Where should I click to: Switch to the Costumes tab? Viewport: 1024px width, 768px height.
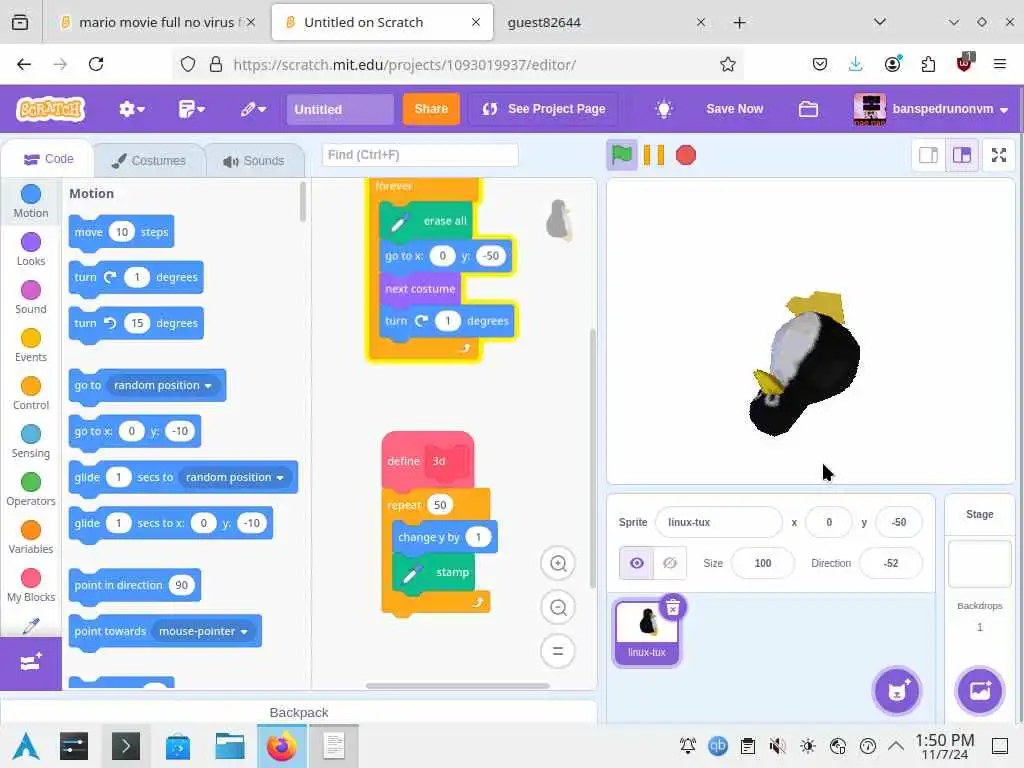pos(149,161)
